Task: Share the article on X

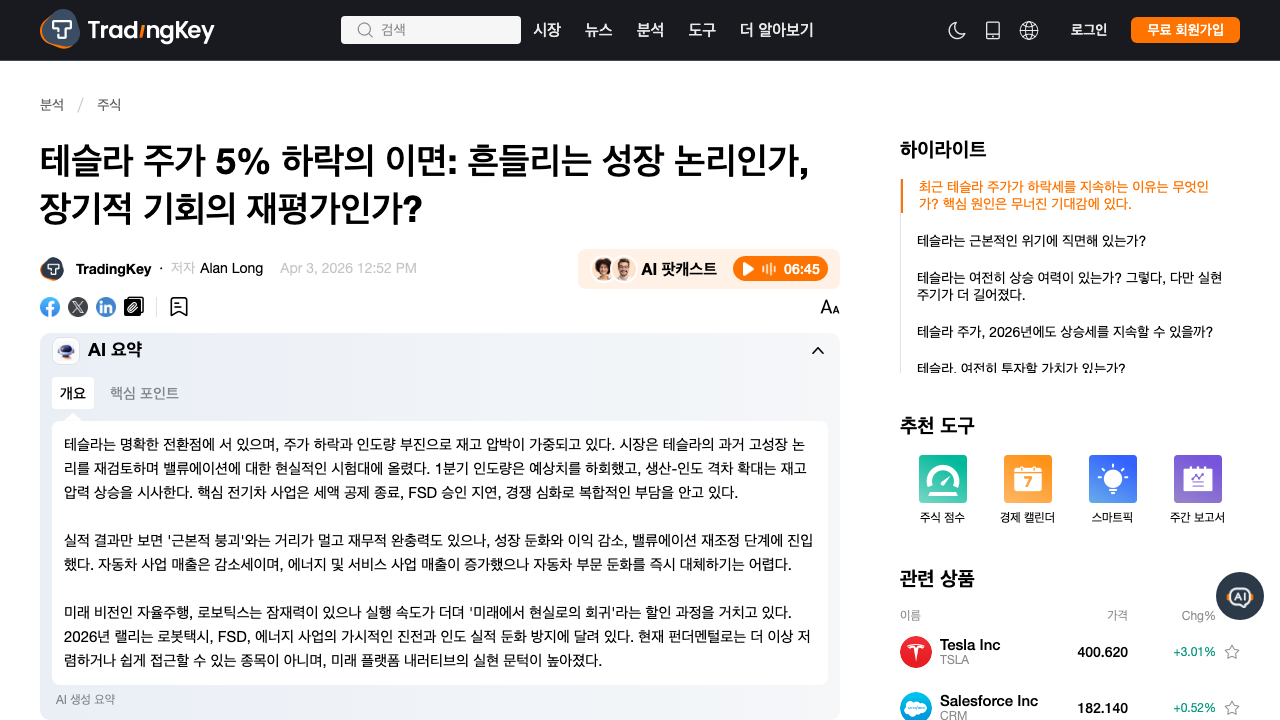Action: (78, 307)
